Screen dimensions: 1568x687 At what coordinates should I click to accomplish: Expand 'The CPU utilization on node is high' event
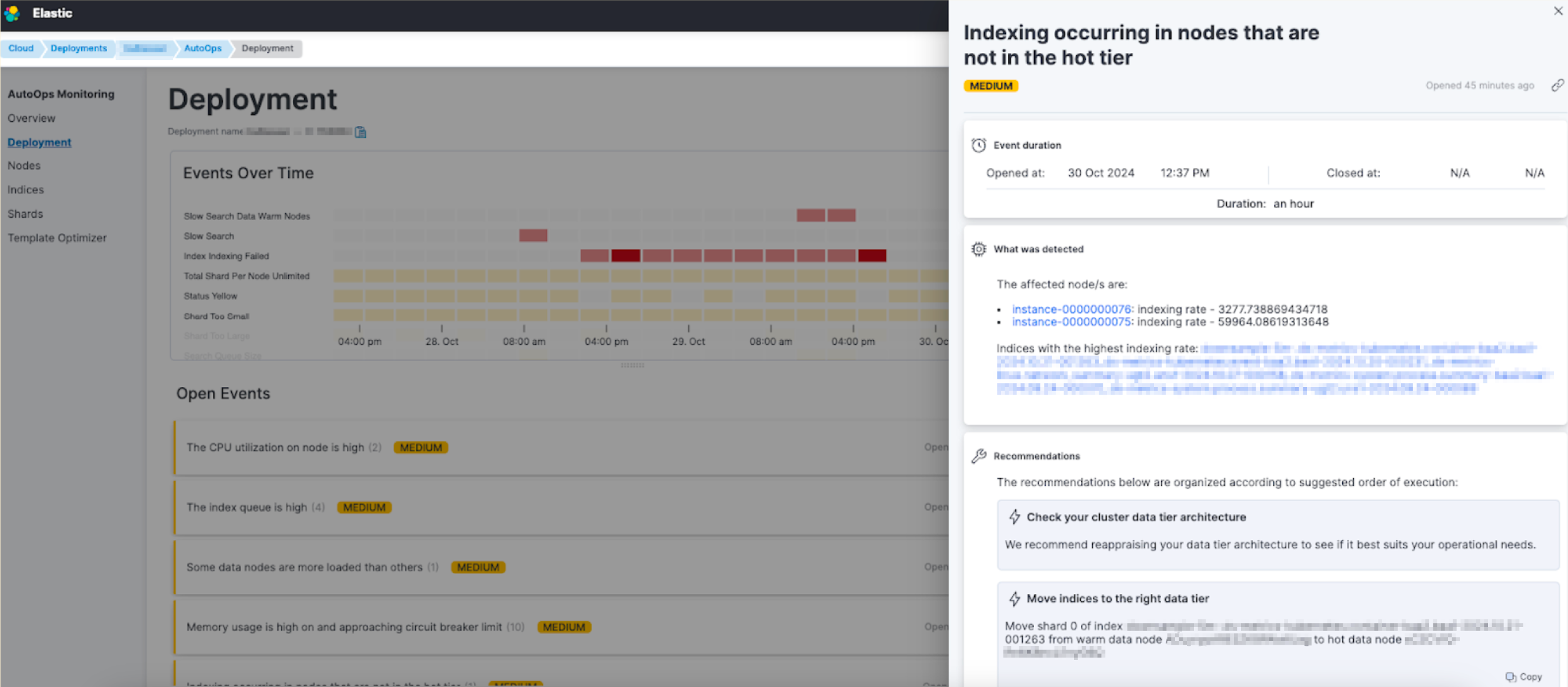tap(275, 447)
